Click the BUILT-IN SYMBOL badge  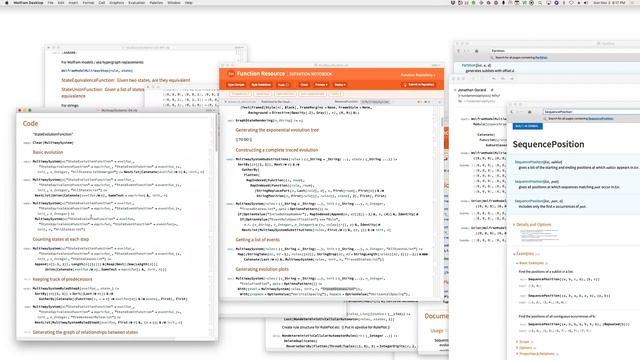[x=527, y=126]
